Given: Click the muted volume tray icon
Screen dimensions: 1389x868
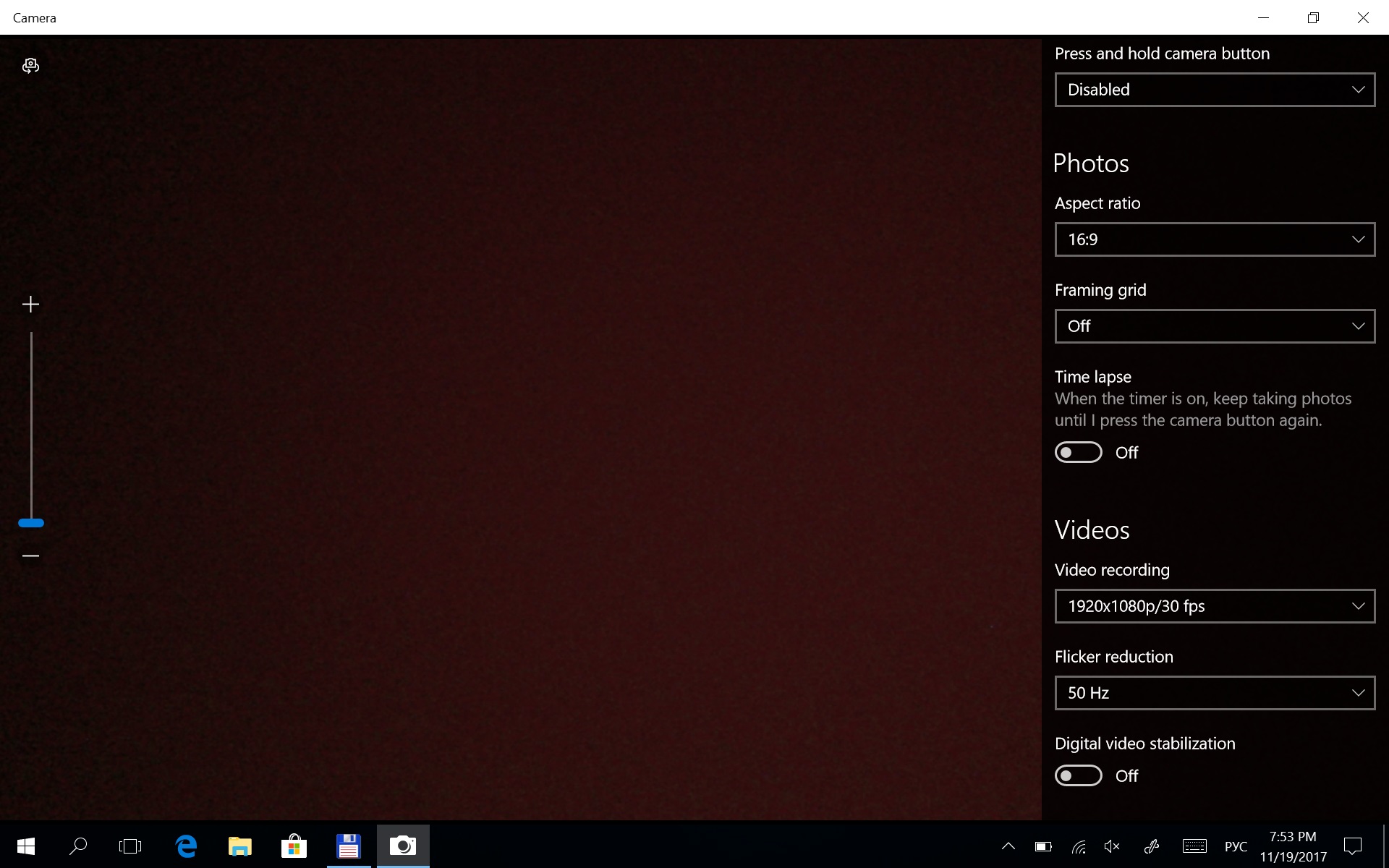Looking at the screenshot, I should pyautogui.click(x=1113, y=846).
